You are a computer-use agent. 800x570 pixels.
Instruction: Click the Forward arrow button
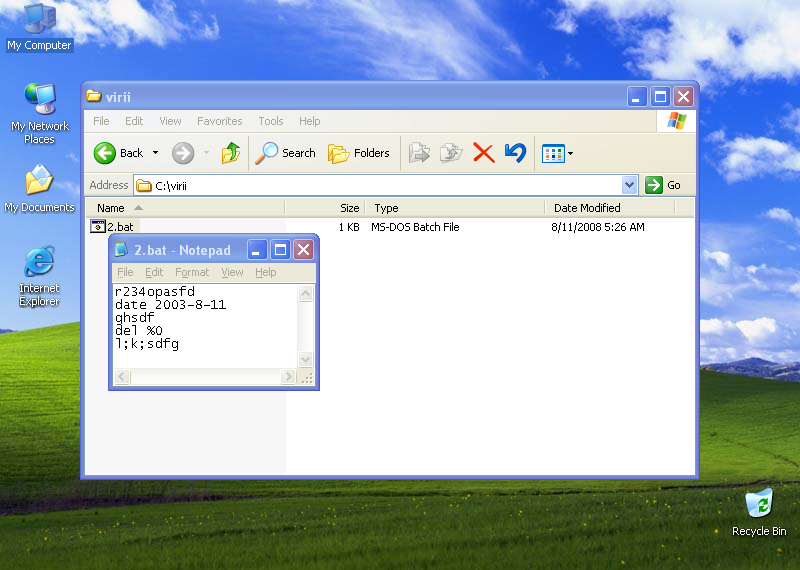point(183,153)
